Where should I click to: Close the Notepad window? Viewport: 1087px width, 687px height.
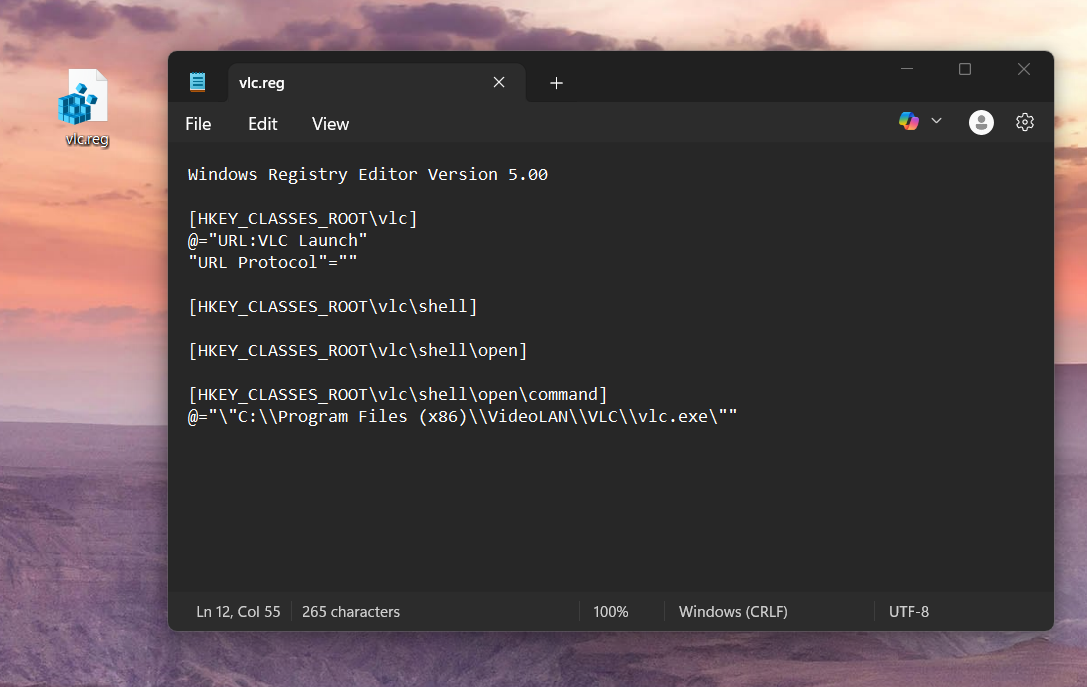click(1024, 69)
